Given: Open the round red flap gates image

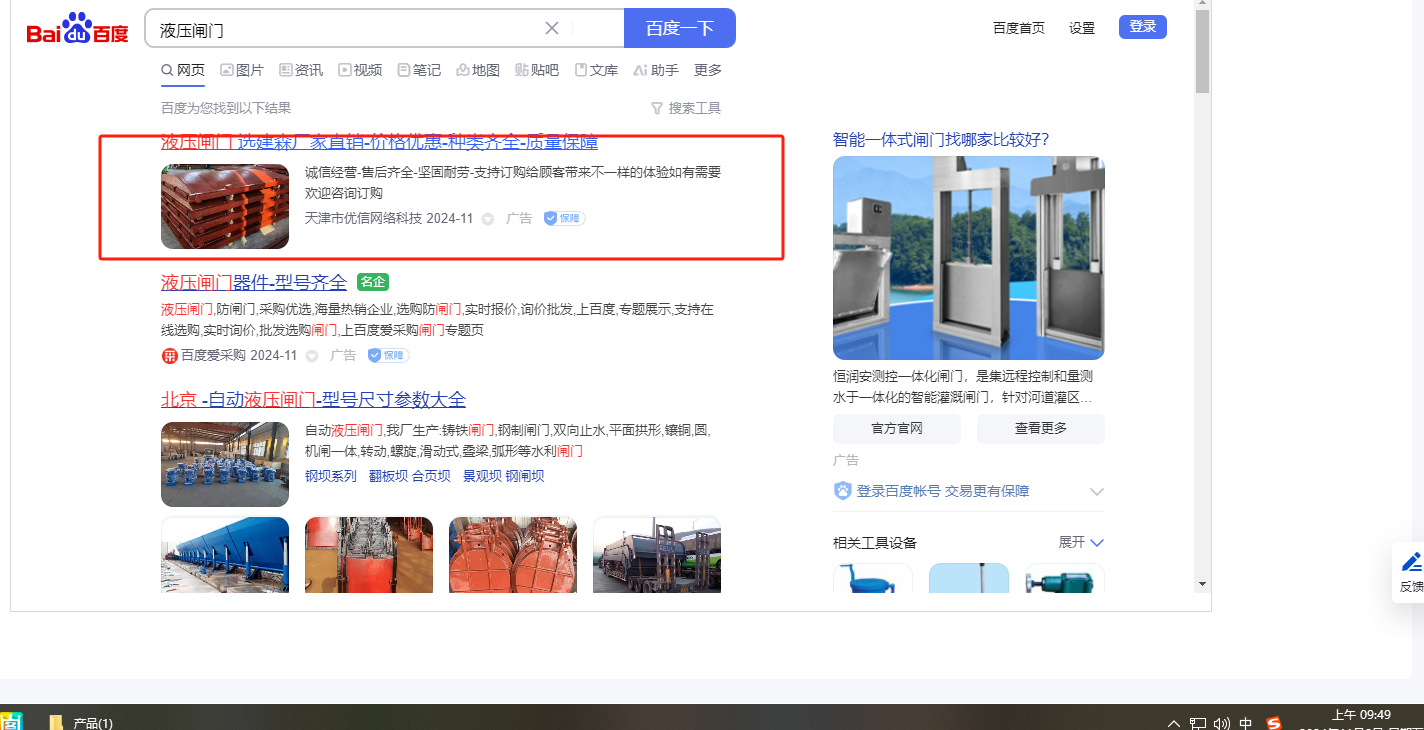Looking at the screenshot, I should point(513,555).
